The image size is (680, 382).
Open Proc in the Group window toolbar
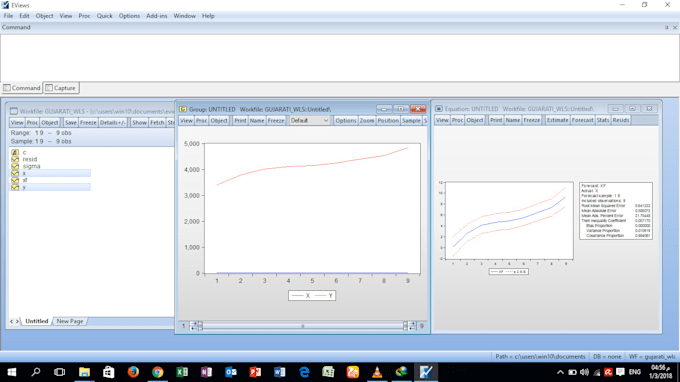[x=202, y=121]
